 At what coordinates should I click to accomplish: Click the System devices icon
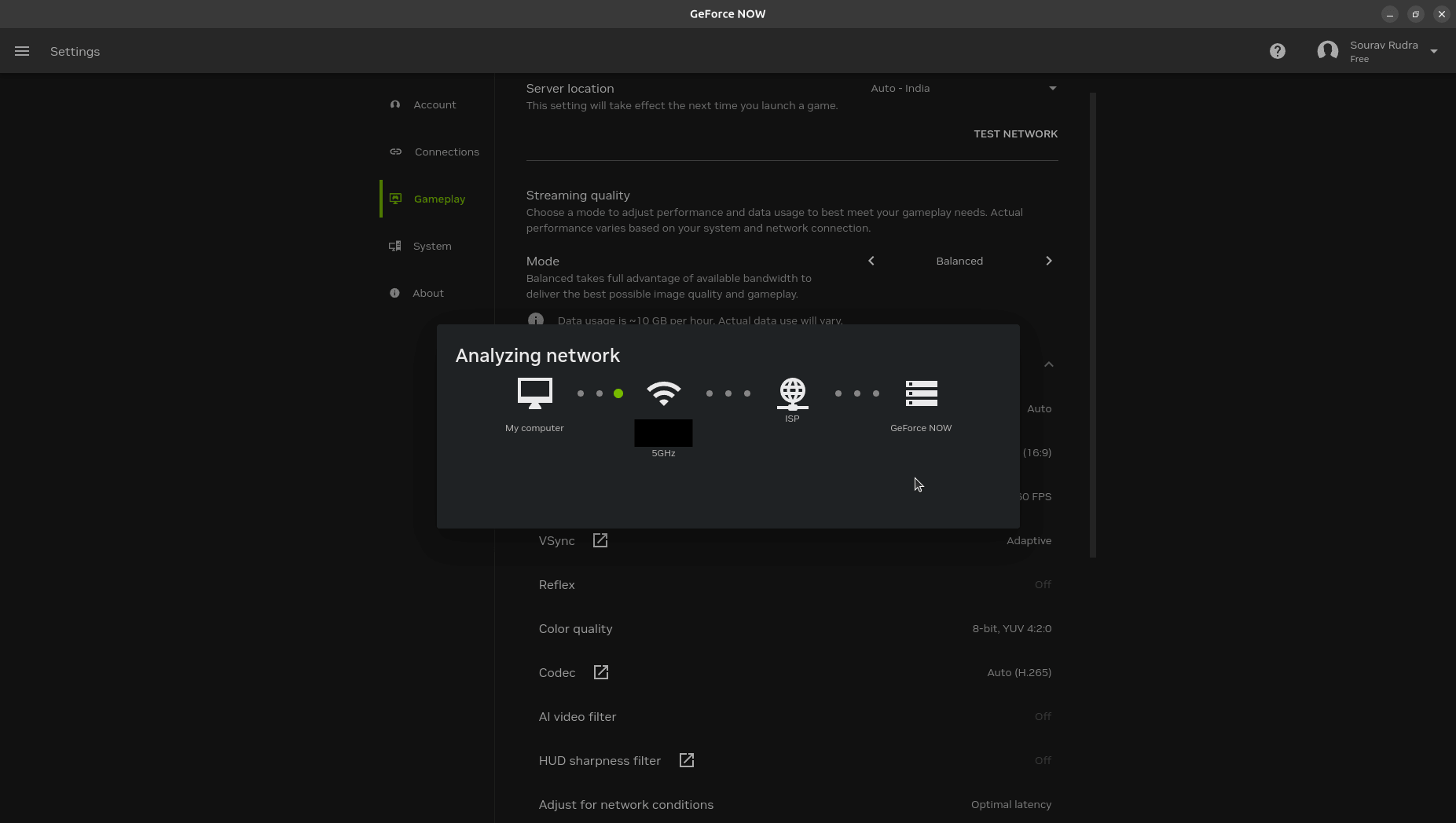pyautogui.click(x=395, y=246)
